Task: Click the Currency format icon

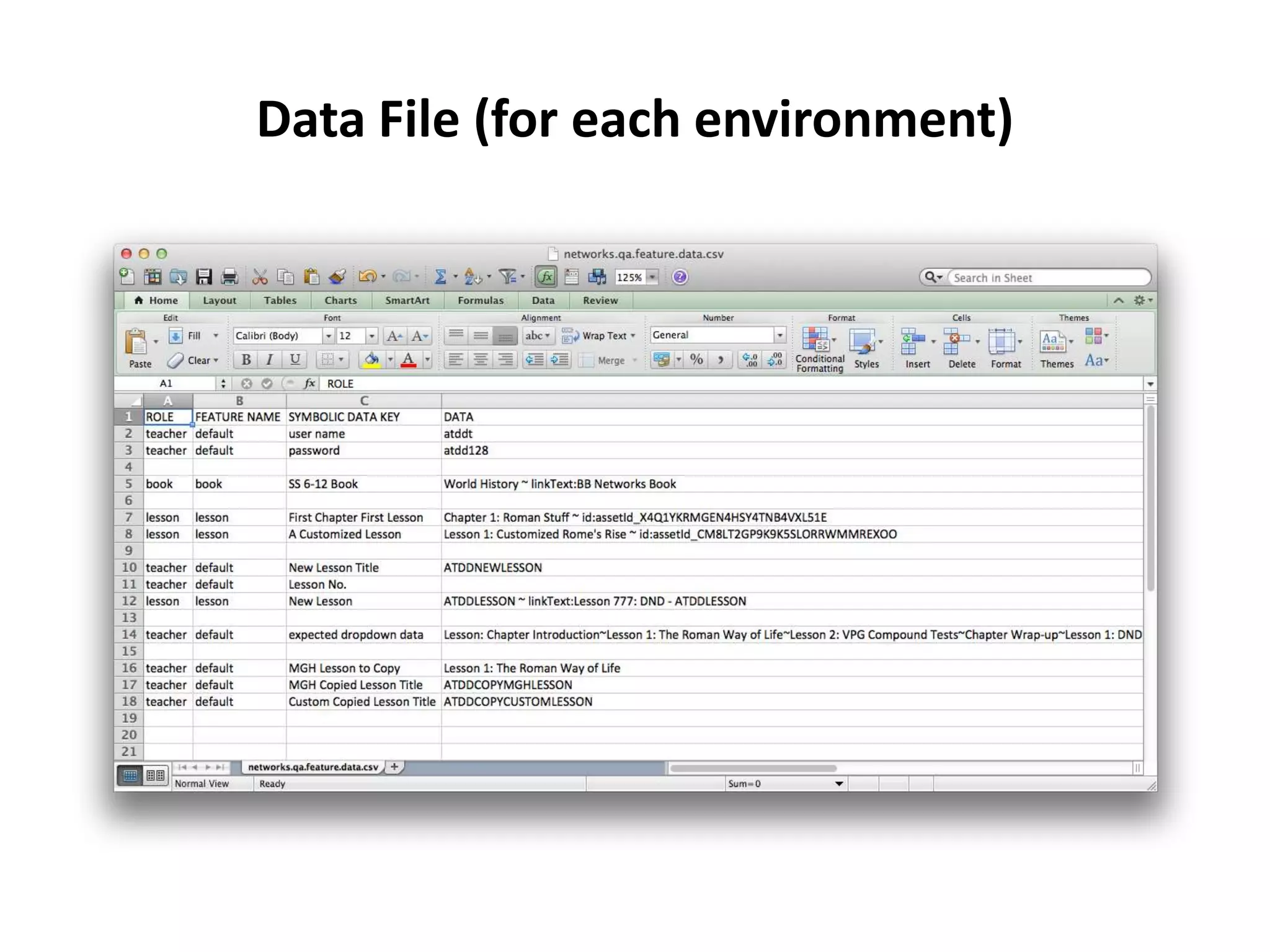Action: pos(662,359)
